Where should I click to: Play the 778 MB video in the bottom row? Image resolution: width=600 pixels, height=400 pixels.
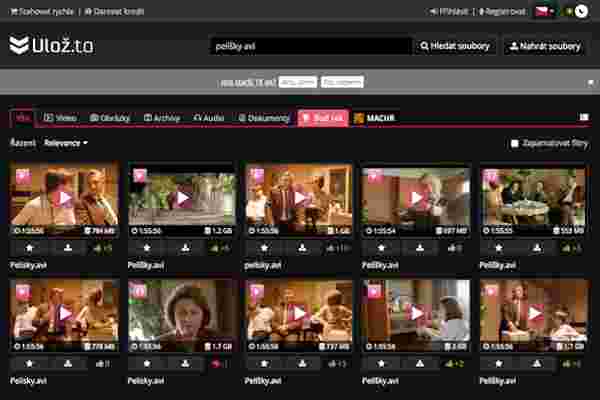[64, 313]
